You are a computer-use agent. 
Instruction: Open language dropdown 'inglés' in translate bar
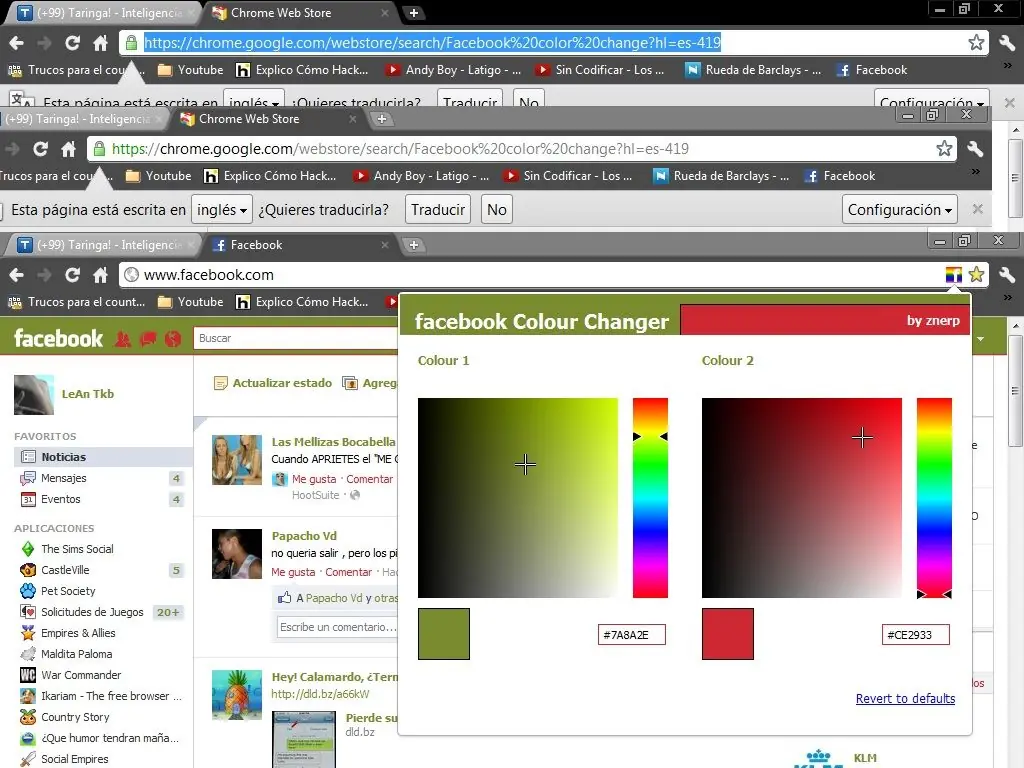pyautogui.click(x=221, y=210)
